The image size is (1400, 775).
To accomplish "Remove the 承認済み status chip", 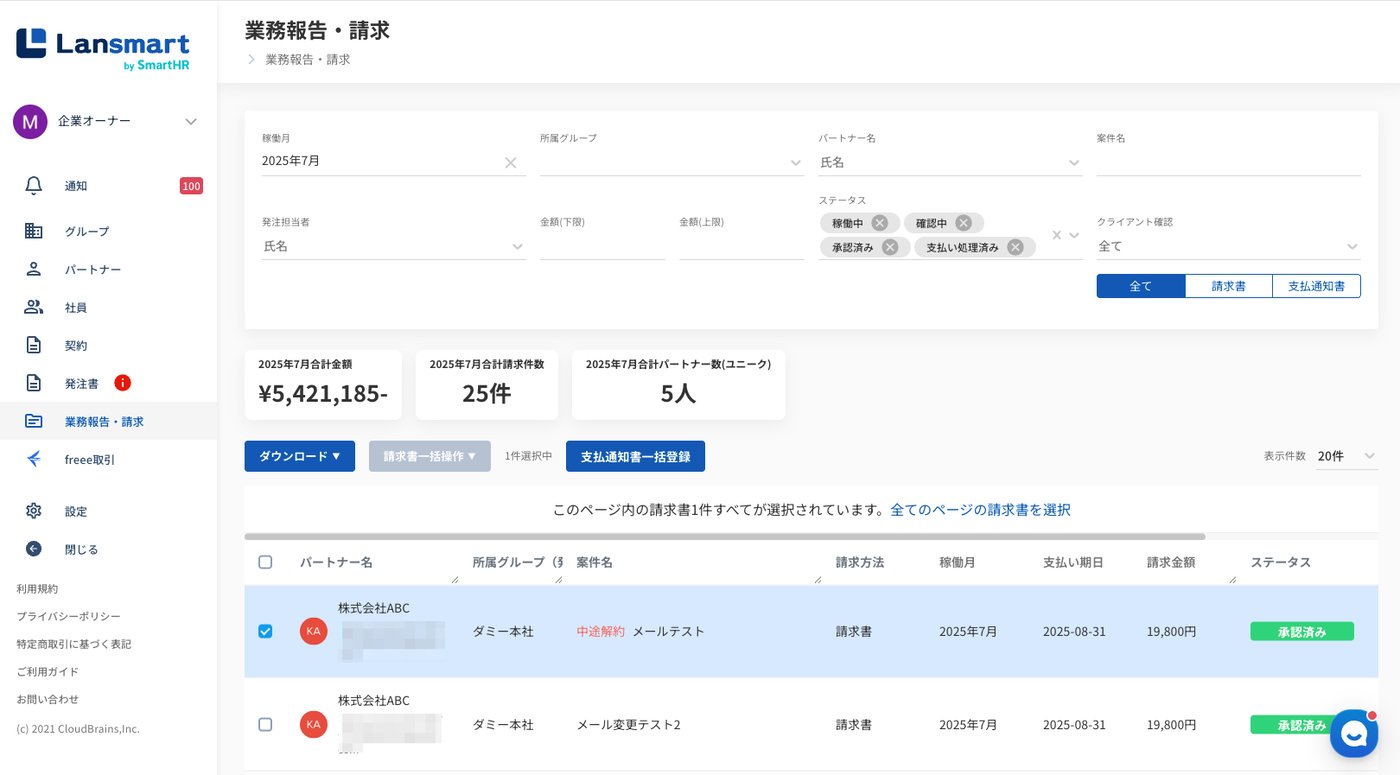I will point(890,247).
